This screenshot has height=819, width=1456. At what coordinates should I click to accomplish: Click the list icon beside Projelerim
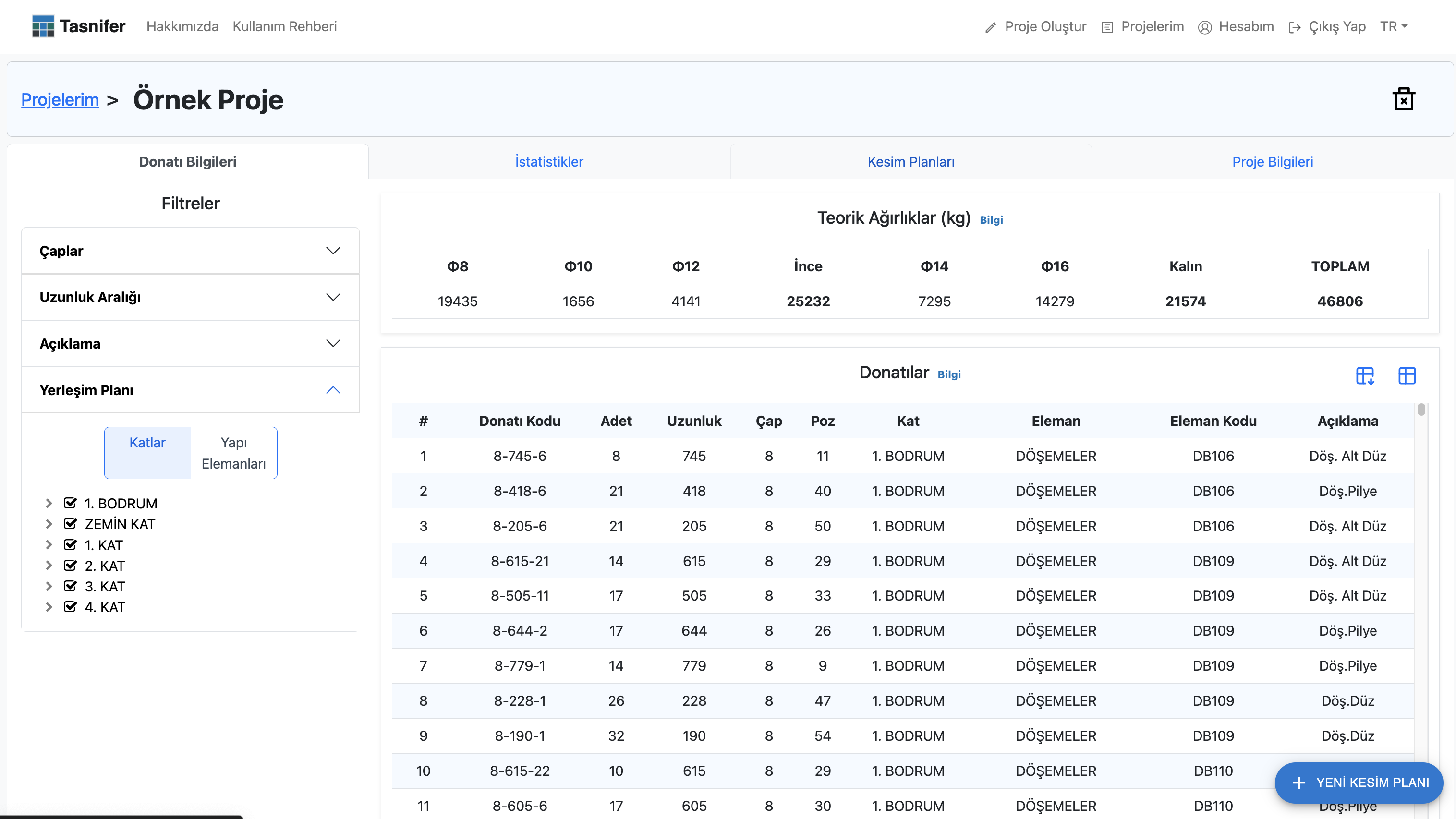pos(1107,27)
